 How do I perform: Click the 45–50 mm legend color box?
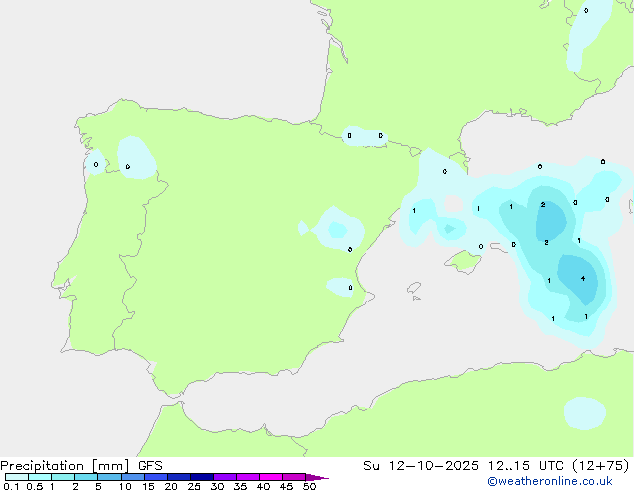(x=294, y=477)
